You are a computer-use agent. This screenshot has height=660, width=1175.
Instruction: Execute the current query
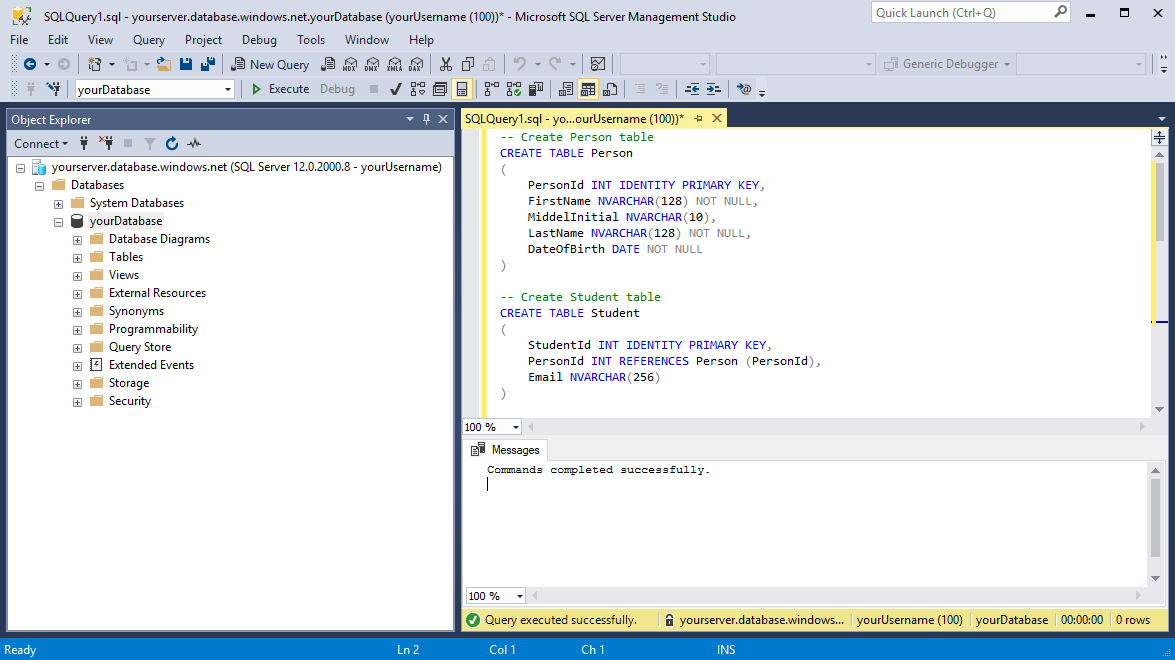coord(280,88)
